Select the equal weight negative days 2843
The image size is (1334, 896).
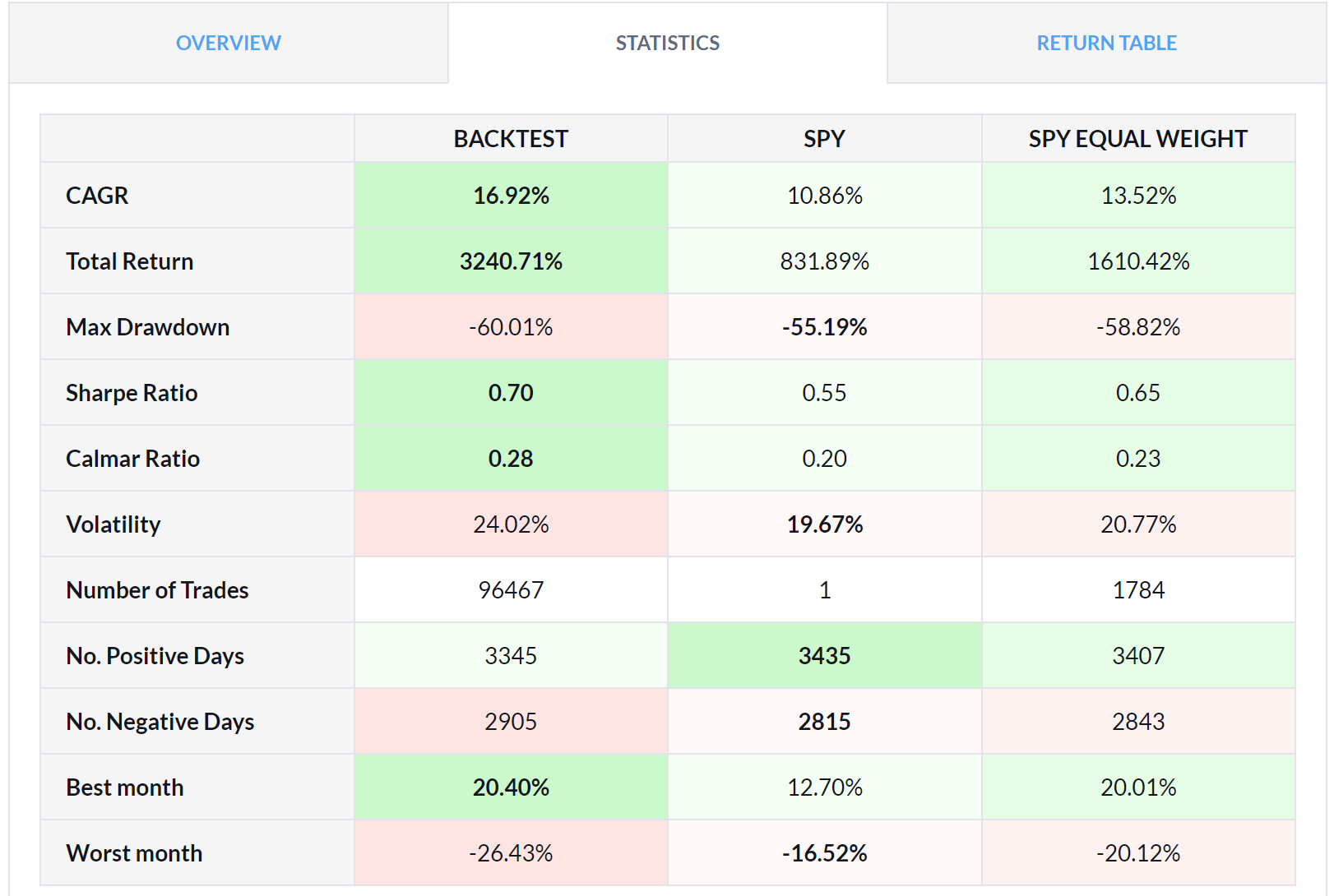[1138, 722]
